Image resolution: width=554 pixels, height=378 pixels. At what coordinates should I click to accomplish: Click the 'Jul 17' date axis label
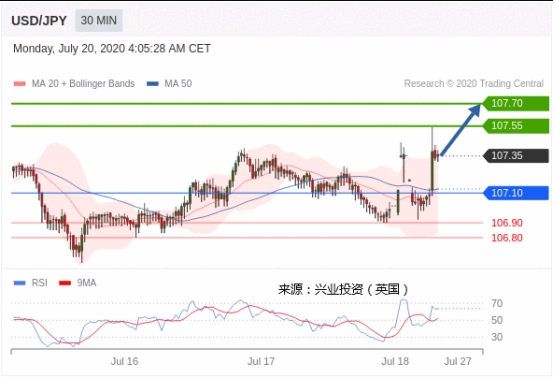coord(261,361)
